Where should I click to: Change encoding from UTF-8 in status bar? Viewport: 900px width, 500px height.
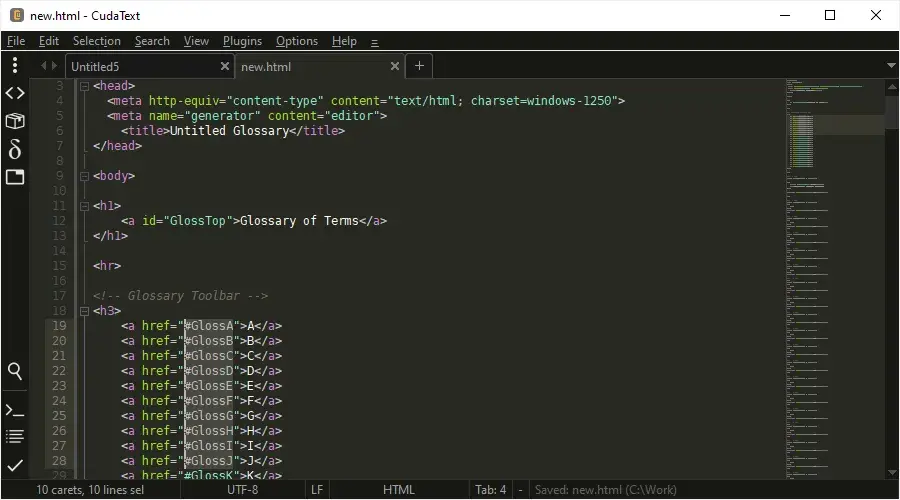coord(242,490)
